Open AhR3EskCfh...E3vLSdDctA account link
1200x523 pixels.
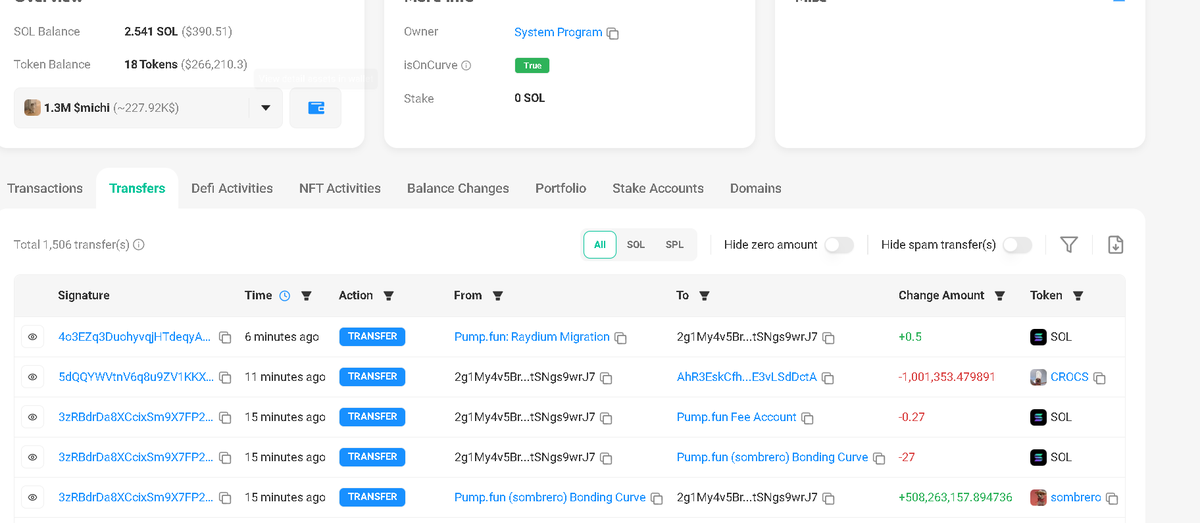(x=747, y=377)
